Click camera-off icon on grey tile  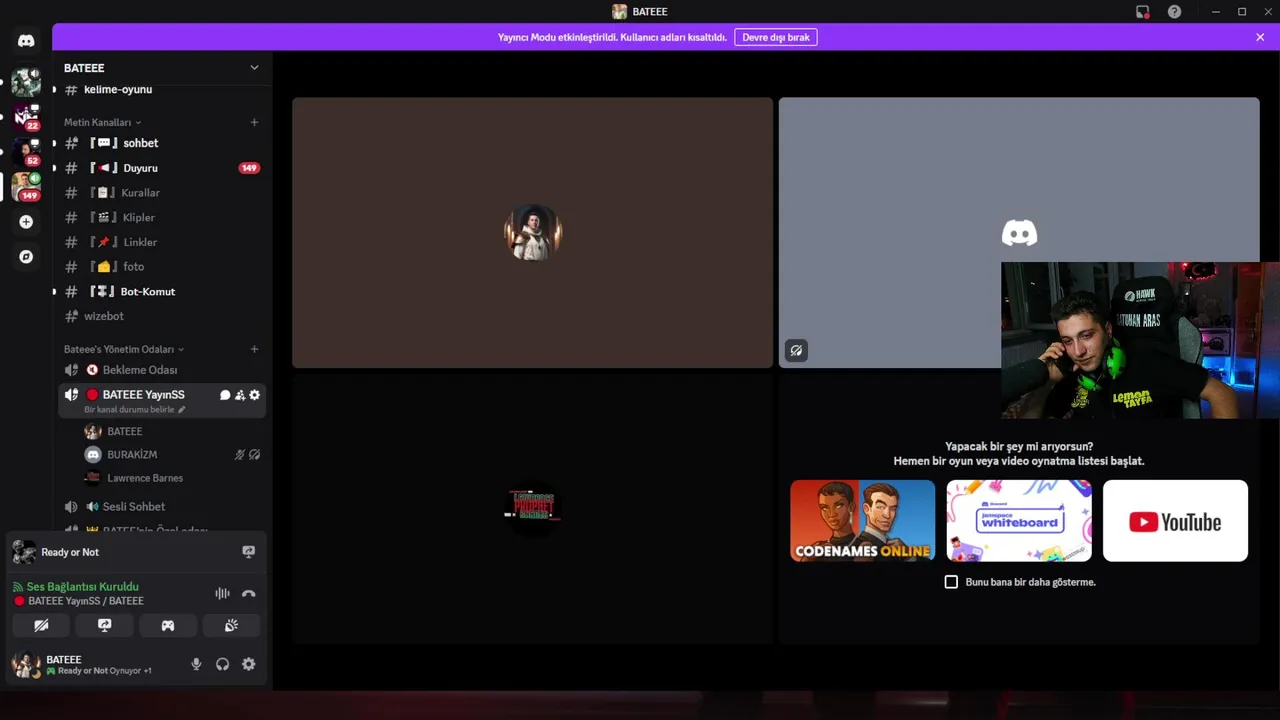[x=796, y=351]
